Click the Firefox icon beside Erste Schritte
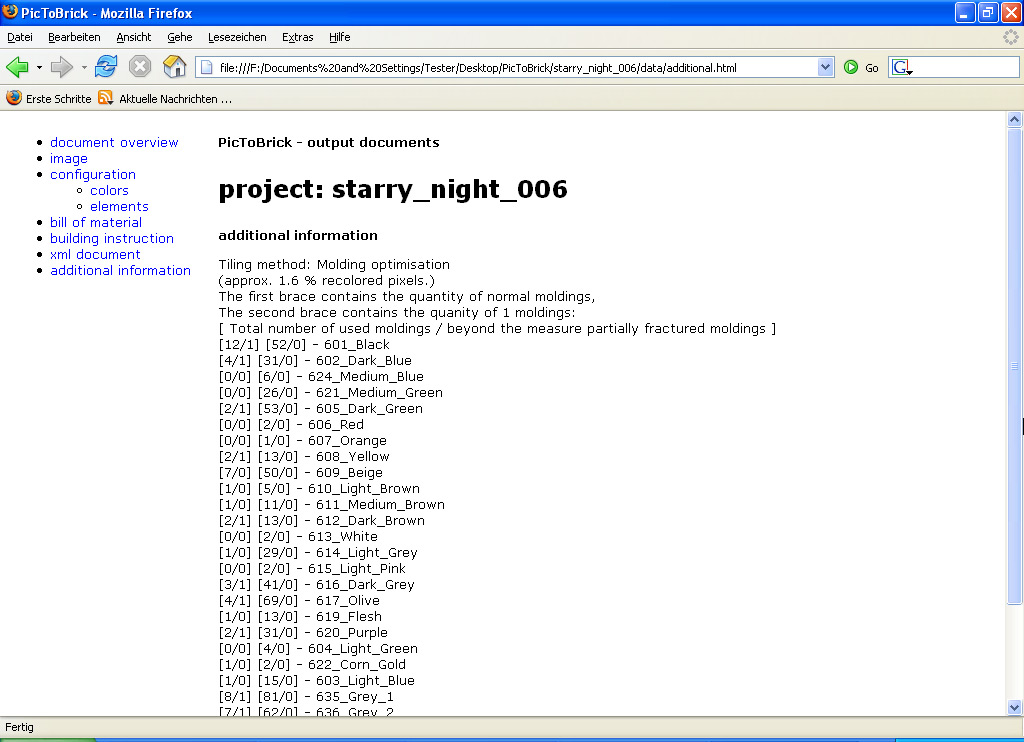Image resolution: width=1024 pixels, height=742 pixels. [x=14, y=98]
